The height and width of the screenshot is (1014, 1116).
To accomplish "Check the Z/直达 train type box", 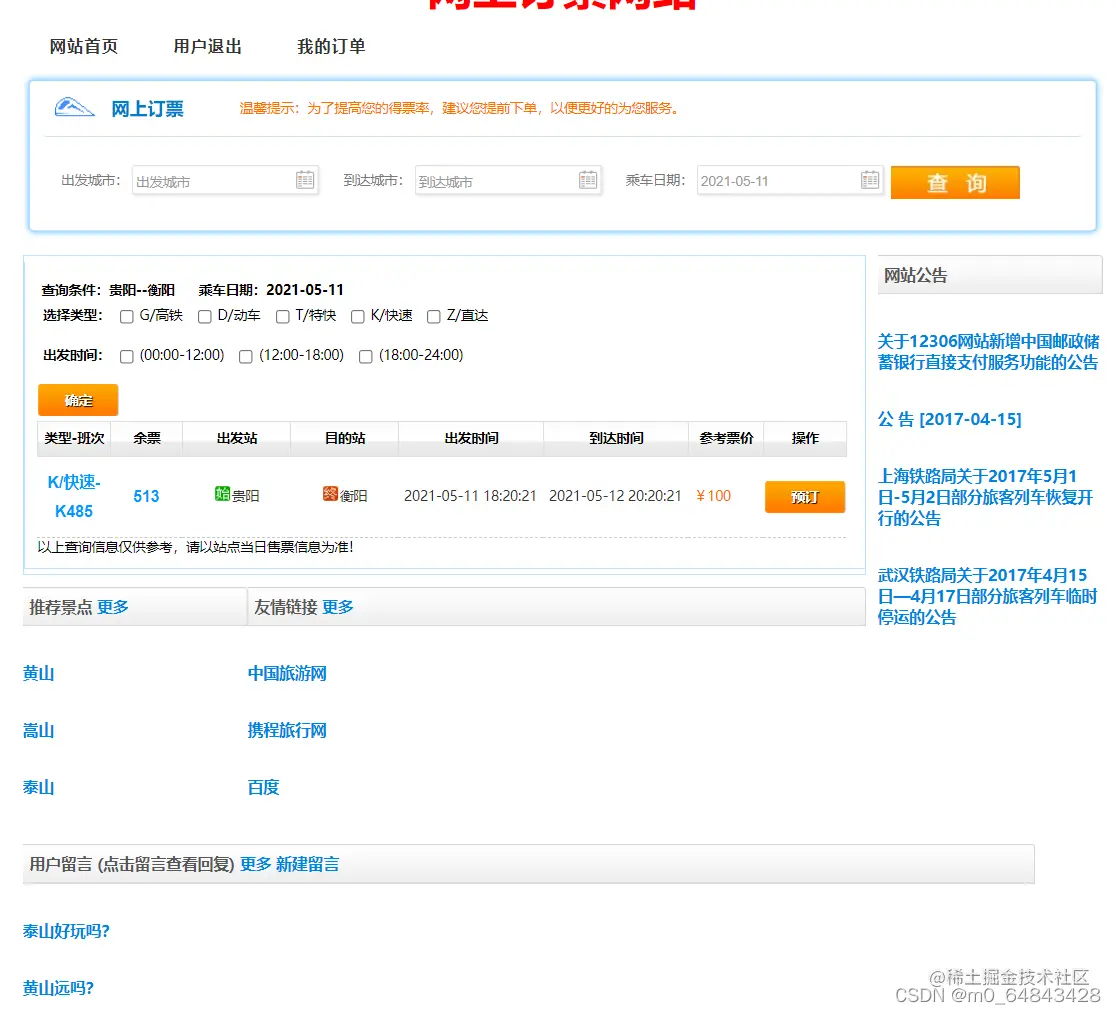I will click(433, 317).
